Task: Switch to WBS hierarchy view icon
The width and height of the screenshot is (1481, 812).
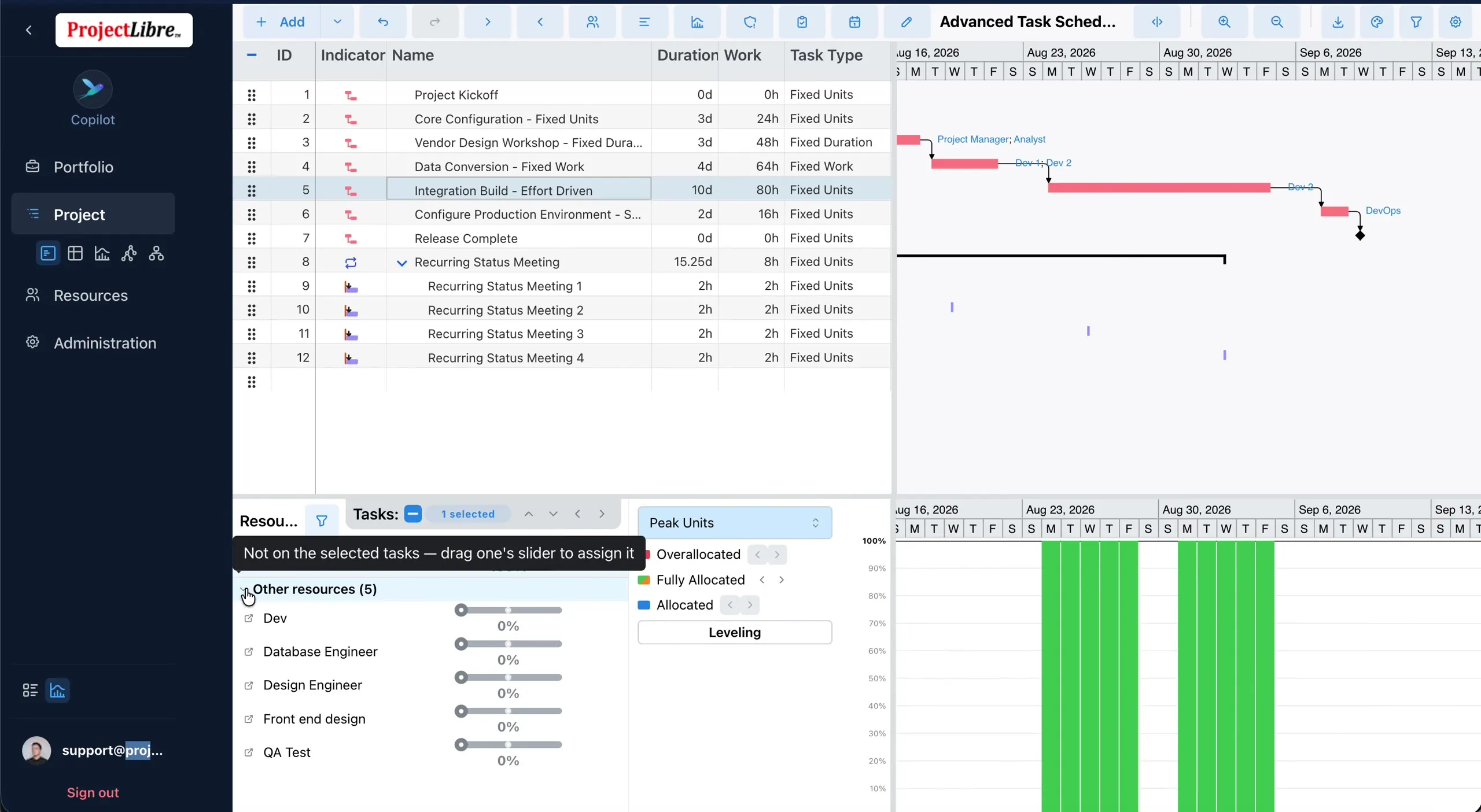Action: point(156,253)
